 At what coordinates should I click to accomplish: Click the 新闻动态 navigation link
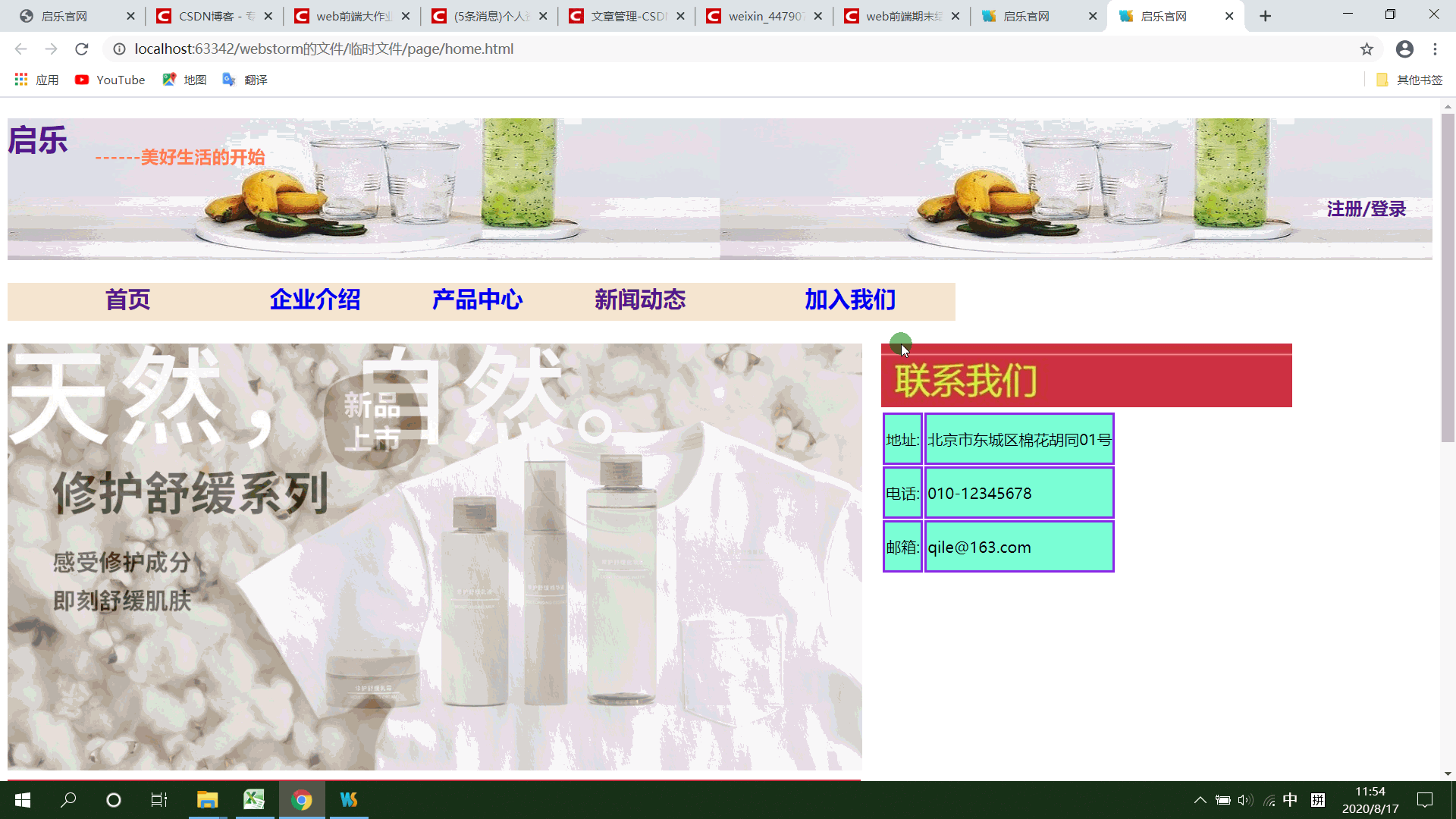[x=640, y=300]
